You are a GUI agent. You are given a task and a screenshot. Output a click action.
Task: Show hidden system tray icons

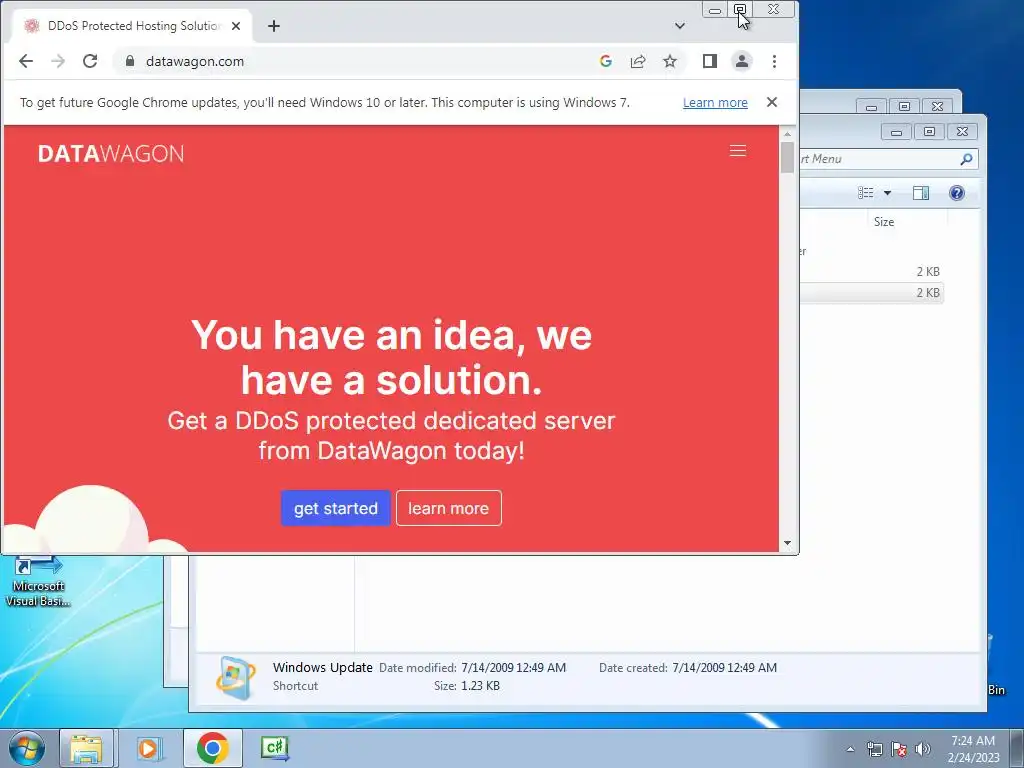[x=850, y=749]
